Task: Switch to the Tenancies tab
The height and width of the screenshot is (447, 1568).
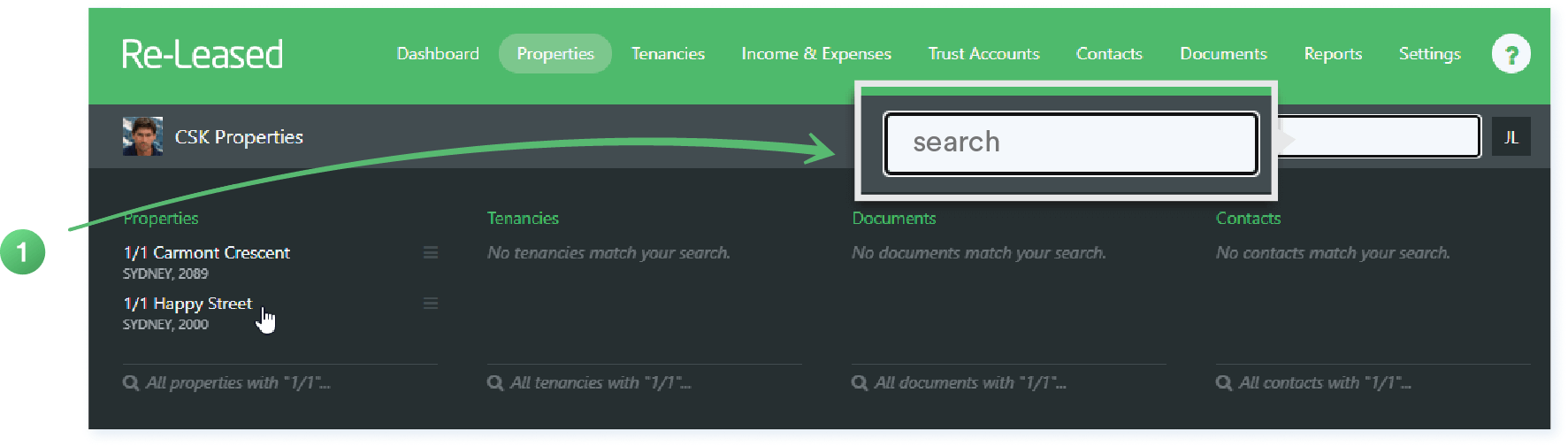Action: [x=668, y=54]
